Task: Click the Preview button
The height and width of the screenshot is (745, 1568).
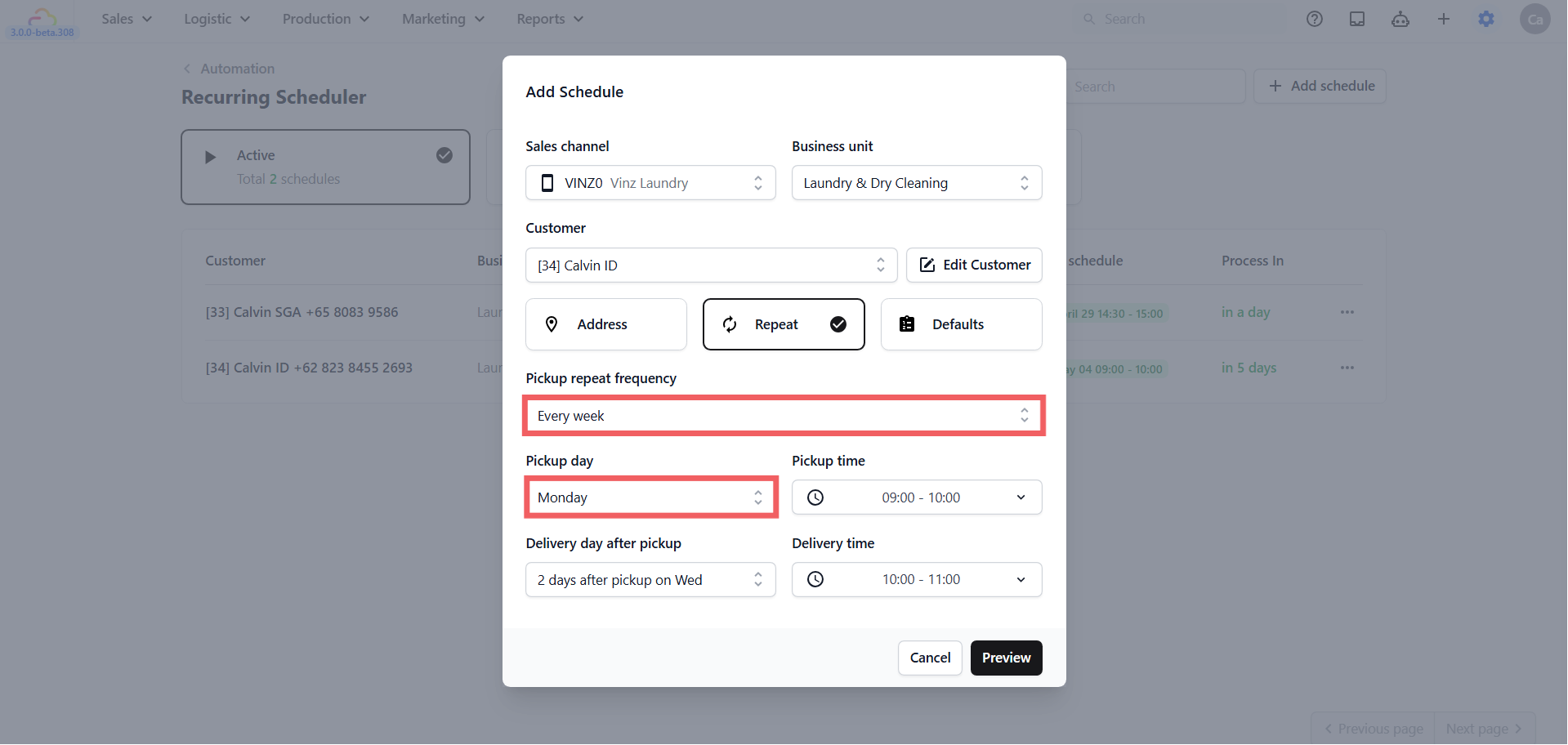Action: 1006,658
